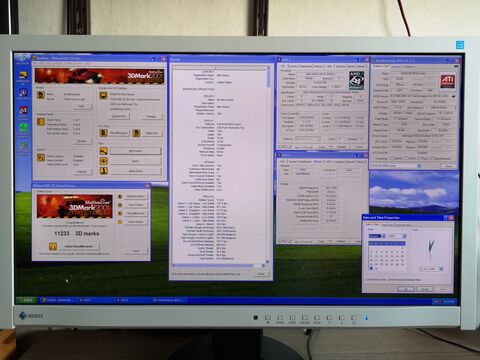480x360 pixels.
Task: Switch to Mainboard tab in top CPU-Z window
Action: click(306, 67)
